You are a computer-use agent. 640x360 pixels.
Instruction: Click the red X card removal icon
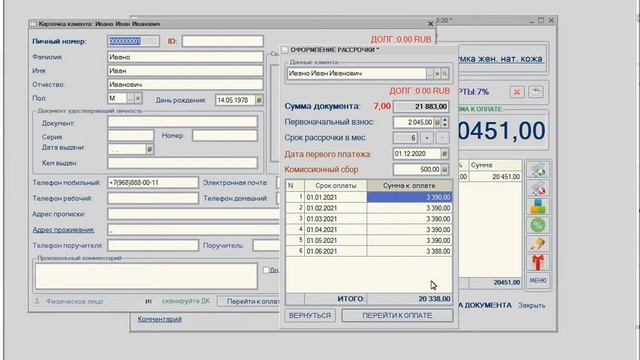517,92
